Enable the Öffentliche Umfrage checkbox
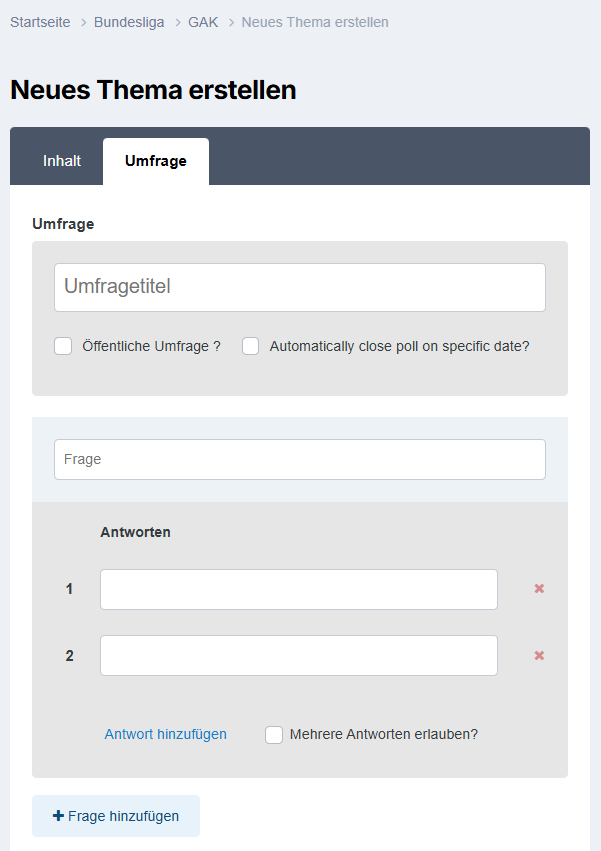The width and height of the screenshot is (601, 851). coord(63,346)
